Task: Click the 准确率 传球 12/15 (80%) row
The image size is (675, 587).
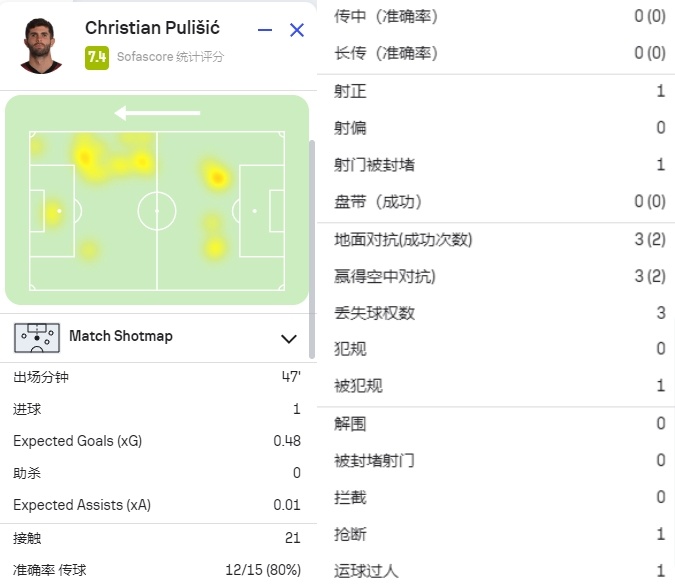Action: click(157, 570)
